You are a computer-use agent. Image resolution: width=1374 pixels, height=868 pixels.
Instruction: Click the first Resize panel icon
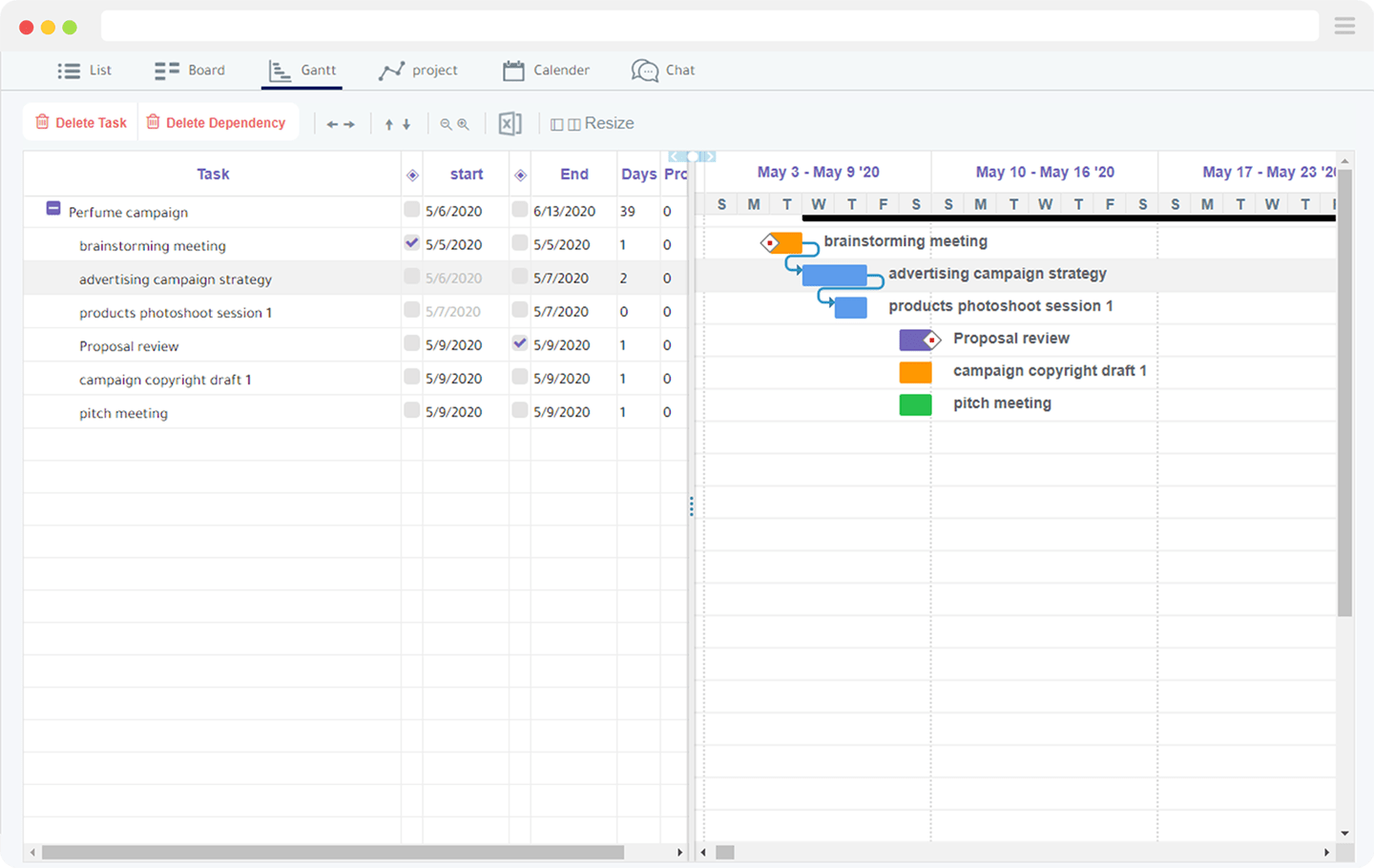[x=557, y=124]
